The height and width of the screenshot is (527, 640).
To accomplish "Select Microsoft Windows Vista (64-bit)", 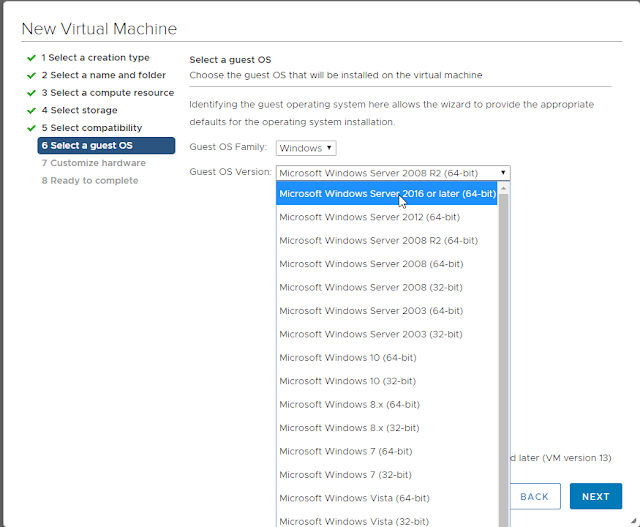I will [387, 498].
